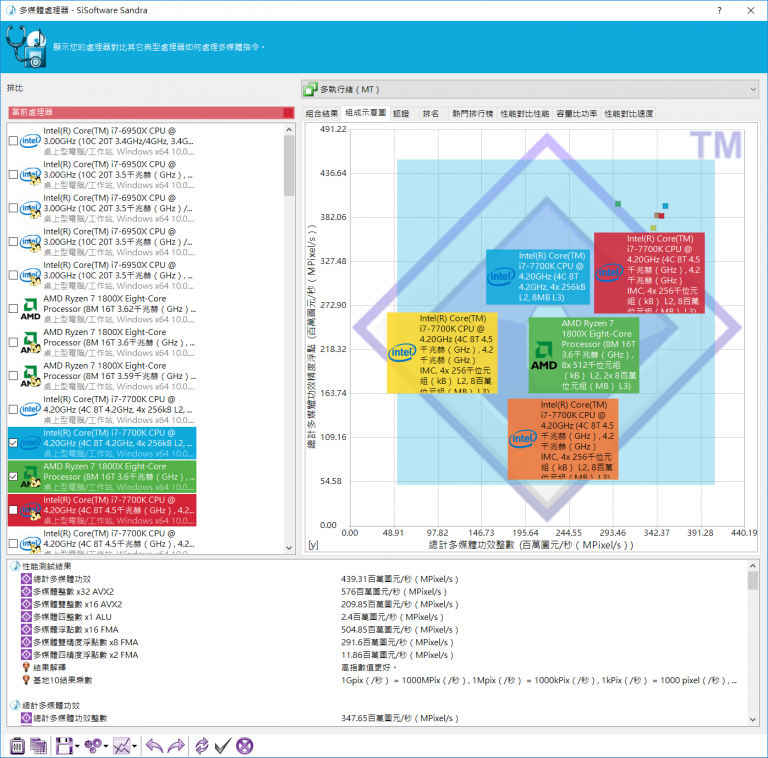The width and height of the screenshot is (768, 758).
Task: Check the AMD Ryzen 7 1800X 3.59 checkbox
Action: (13, 376)
